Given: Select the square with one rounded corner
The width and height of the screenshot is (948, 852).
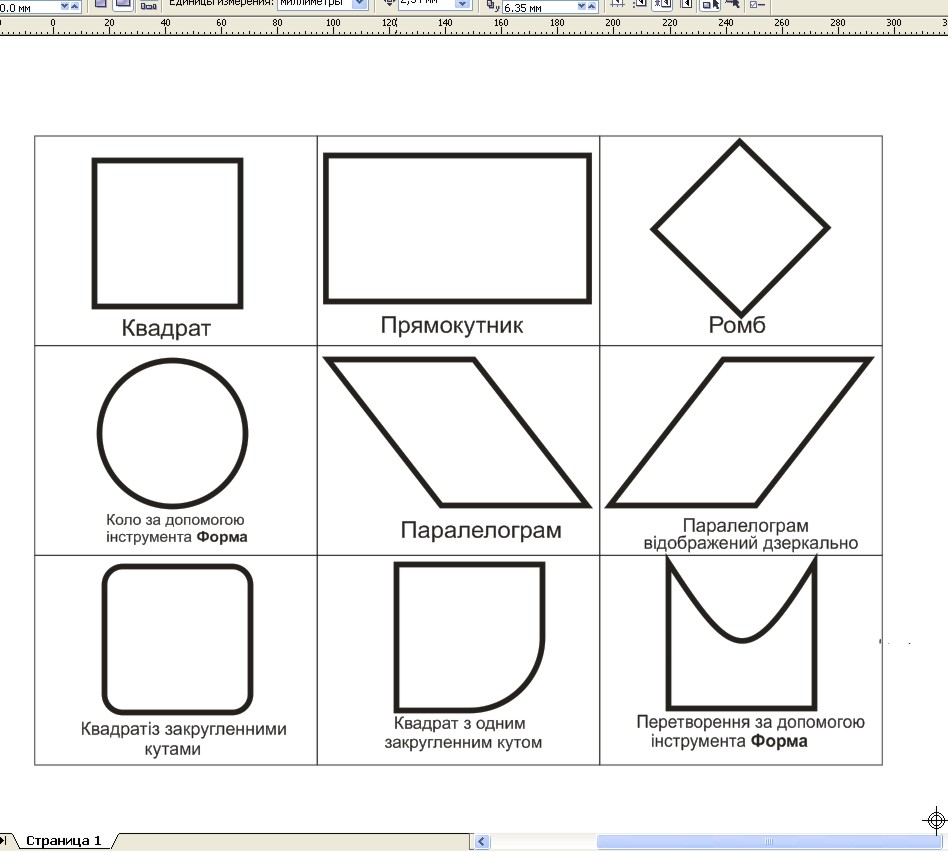Looking at the screenshot, I should click(470, 637).
